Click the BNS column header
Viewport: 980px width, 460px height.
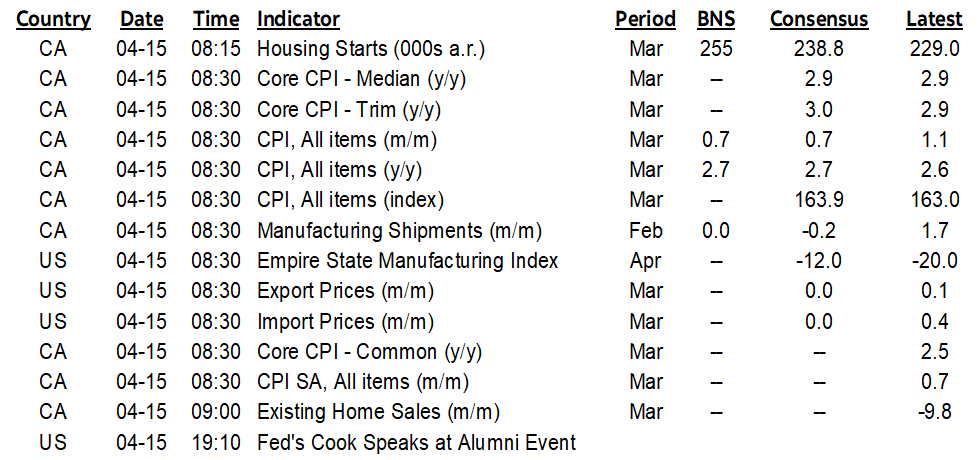[x=715, y=19]
